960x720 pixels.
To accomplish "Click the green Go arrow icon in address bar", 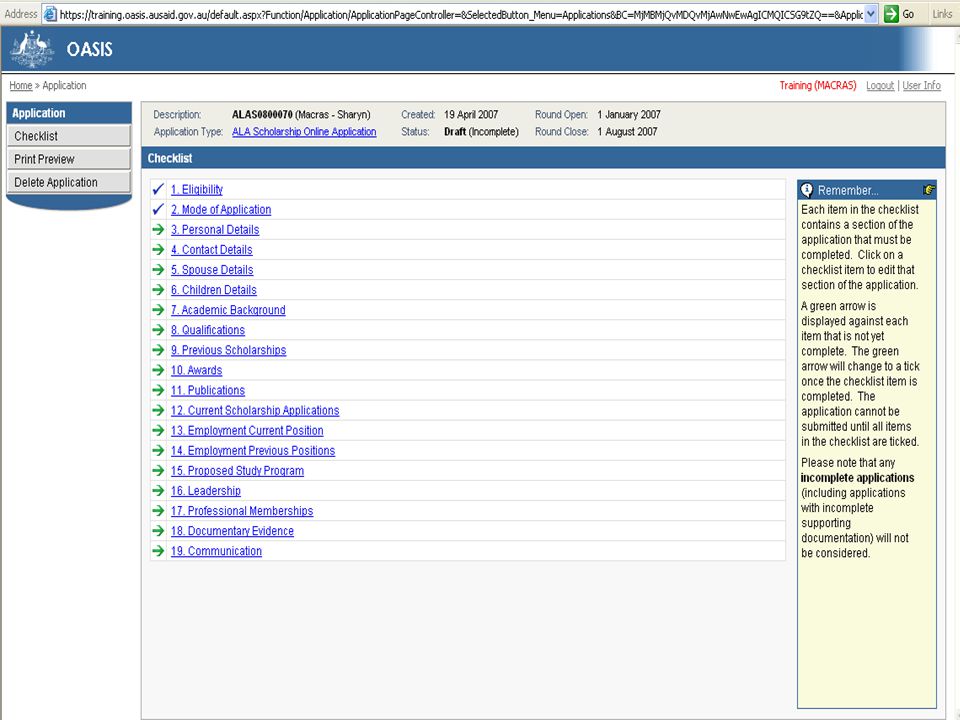I will point(891,13).
